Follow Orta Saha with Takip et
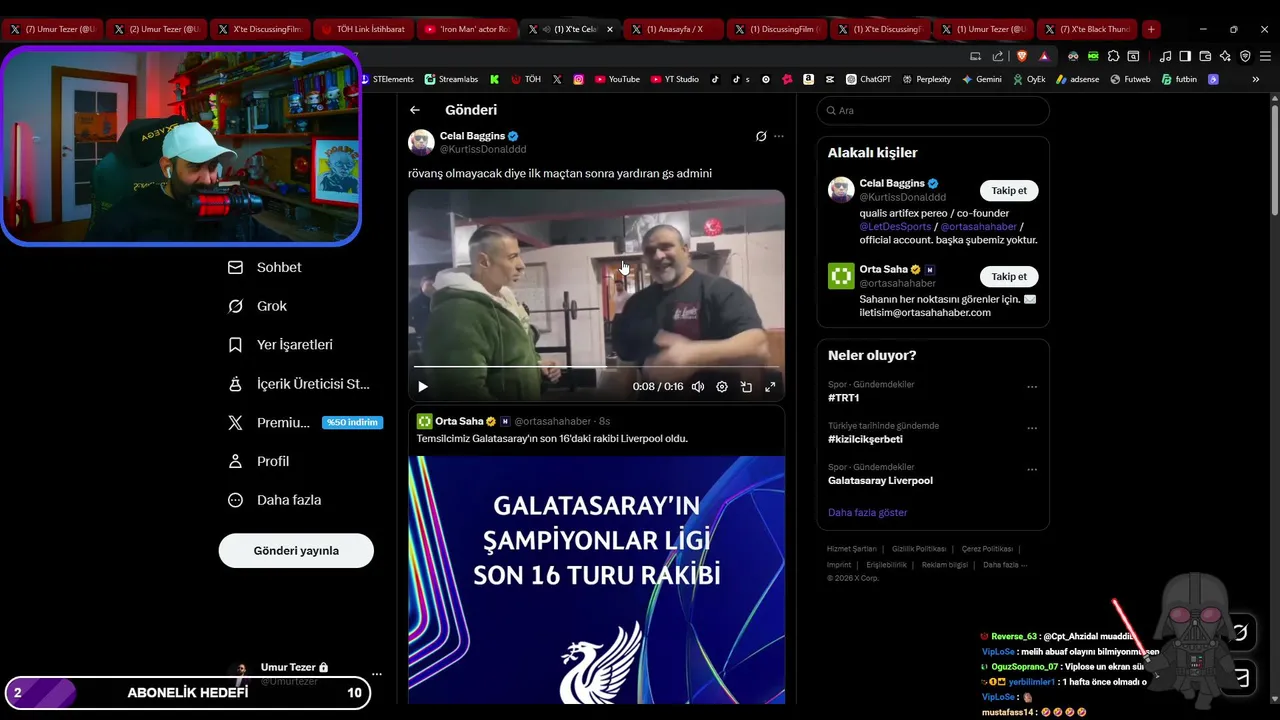This screenshot has width=1280, height=720. pos(1009,276)
